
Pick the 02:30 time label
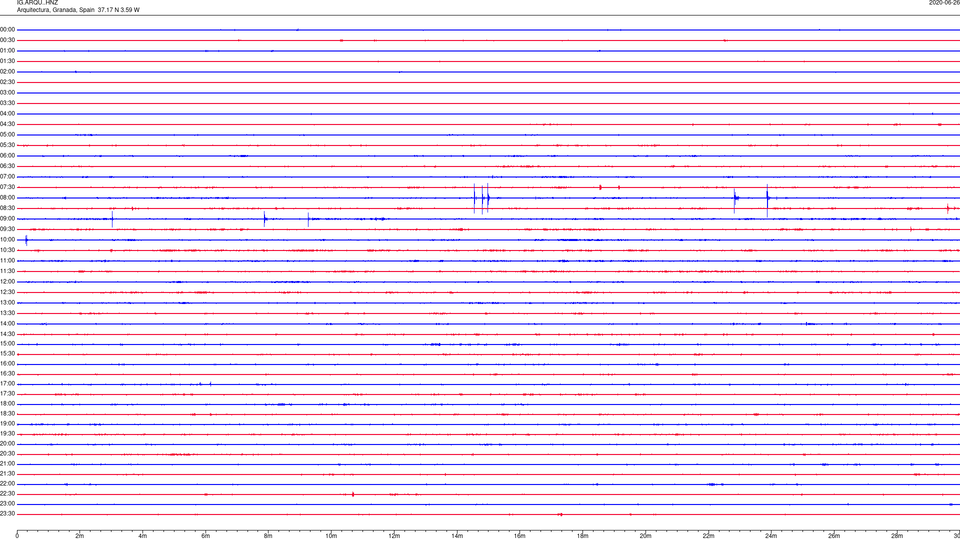7,82
